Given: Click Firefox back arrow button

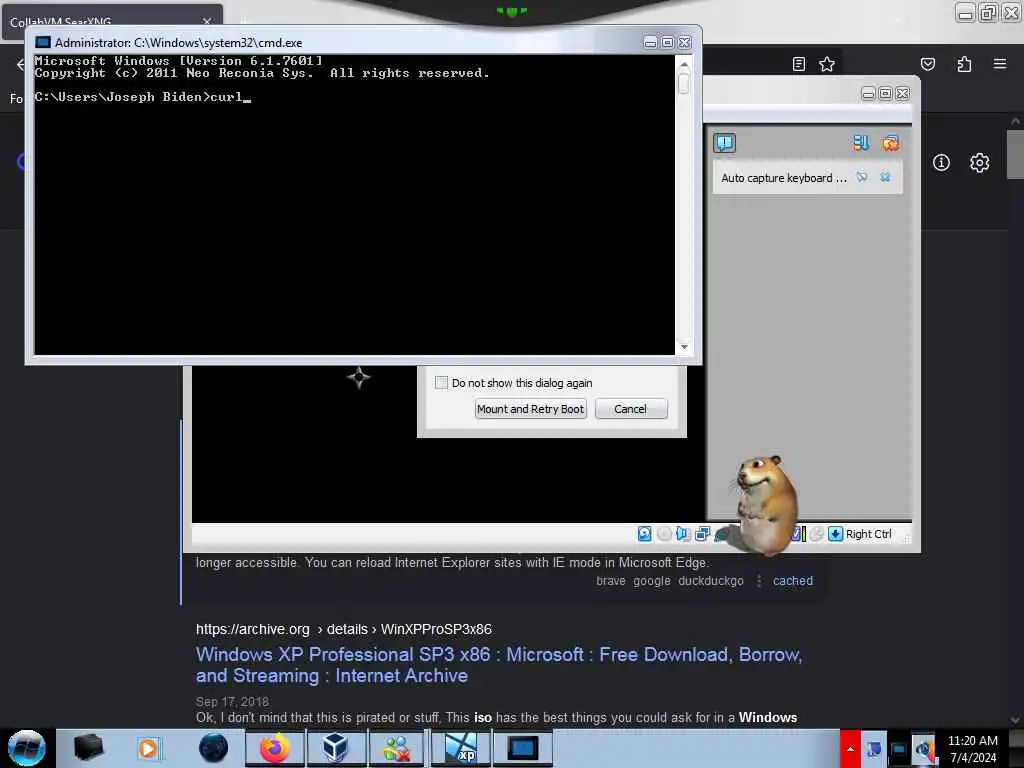Looking at the screenshot, I should (20, 64).
